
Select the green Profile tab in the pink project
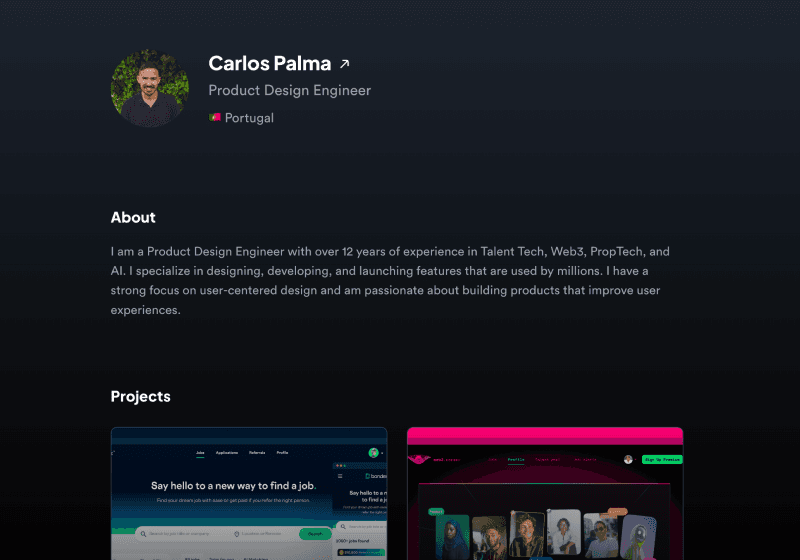pos(516,460)
